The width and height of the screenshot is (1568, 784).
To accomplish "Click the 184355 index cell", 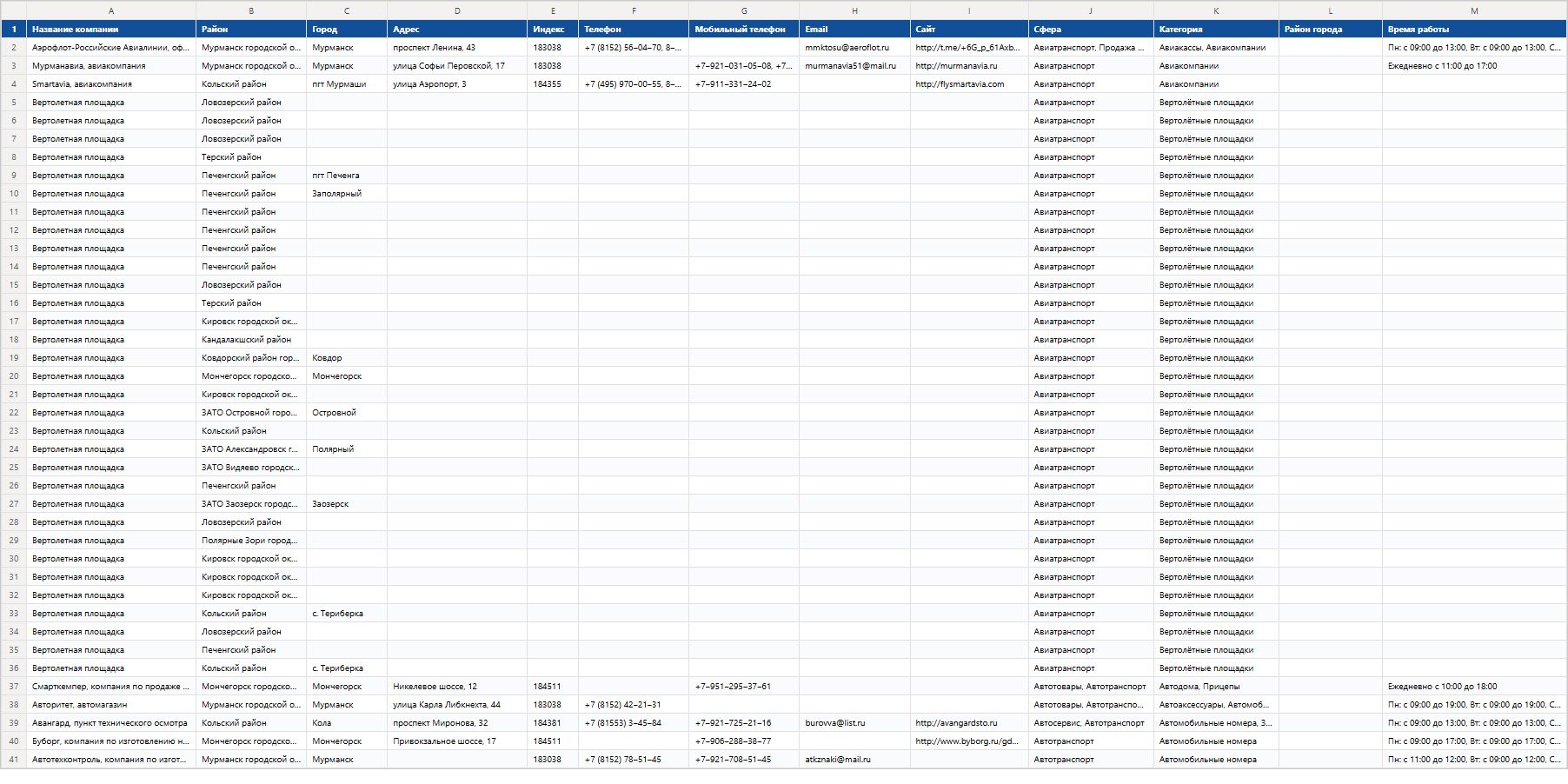I will [x=553, y=84].
